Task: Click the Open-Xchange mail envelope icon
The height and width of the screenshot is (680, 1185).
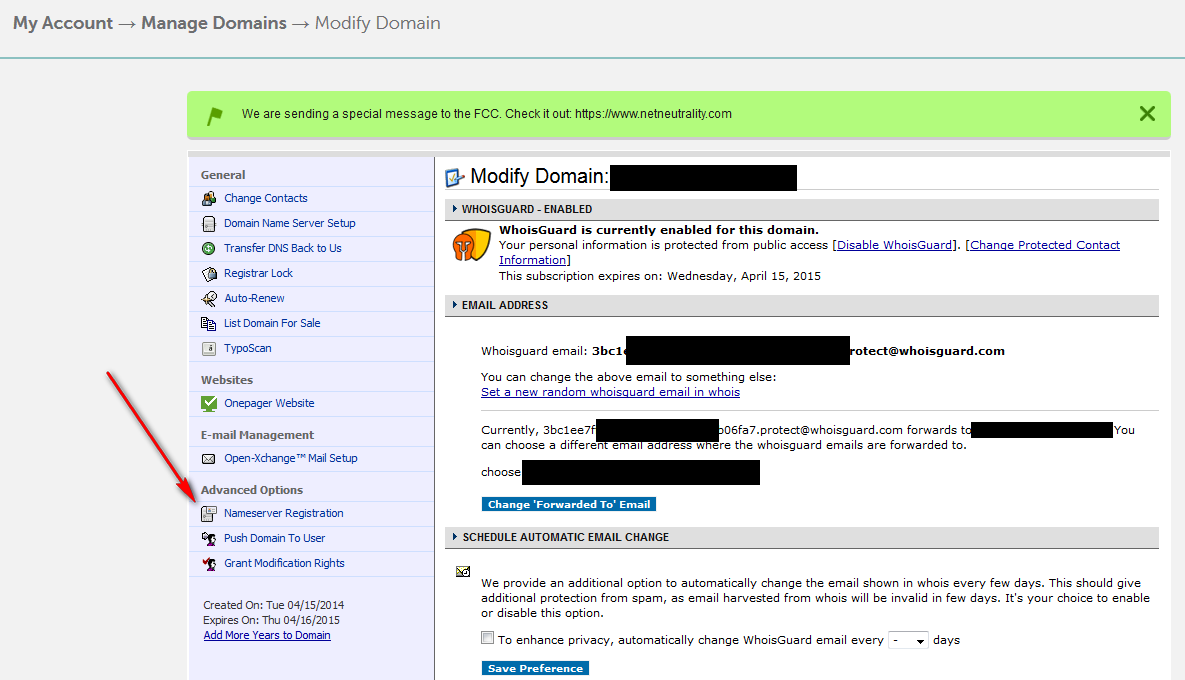Action: [x=209, y=459]
